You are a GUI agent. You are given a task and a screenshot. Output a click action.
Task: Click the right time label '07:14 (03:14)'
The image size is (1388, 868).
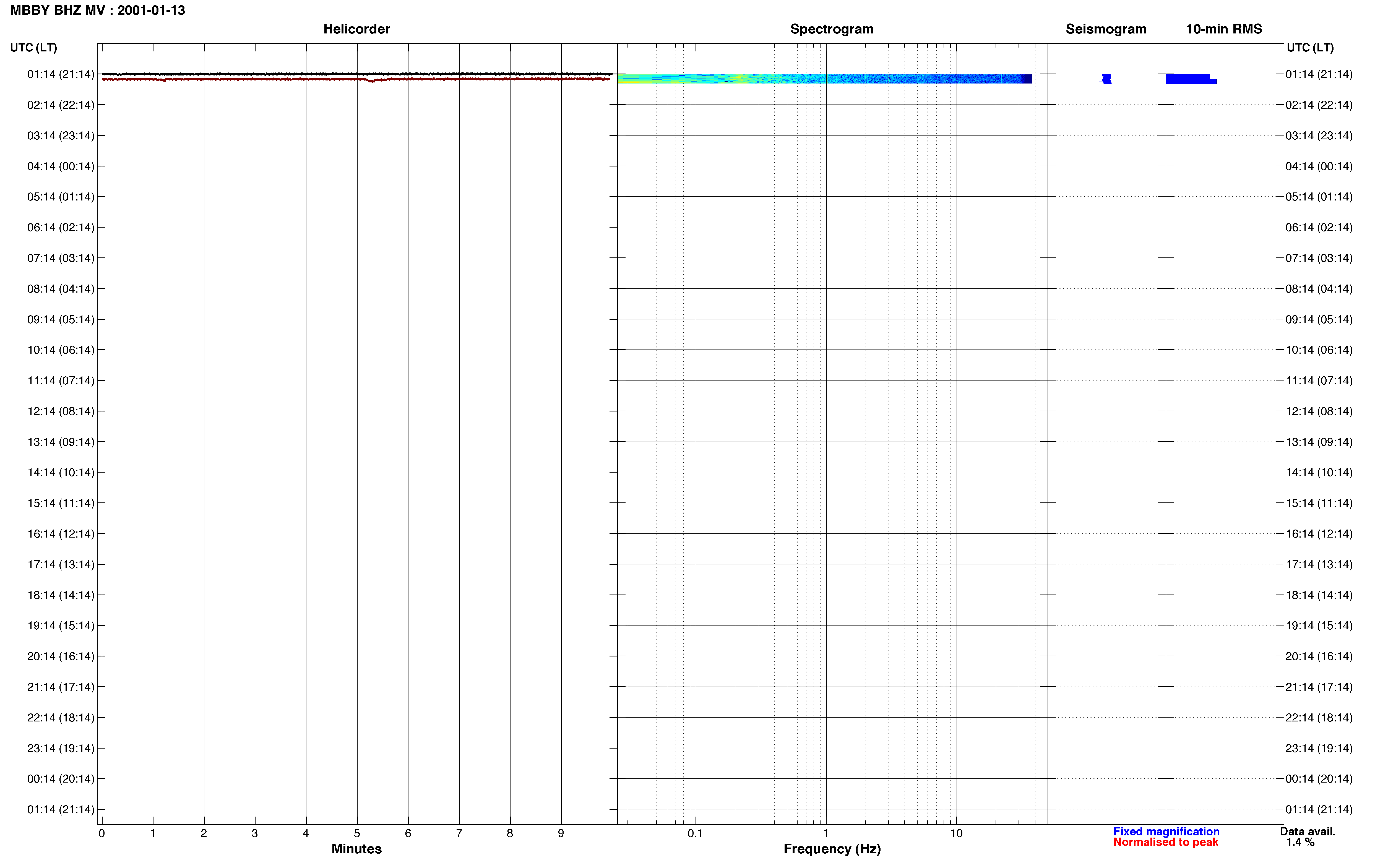[1319, 258]
